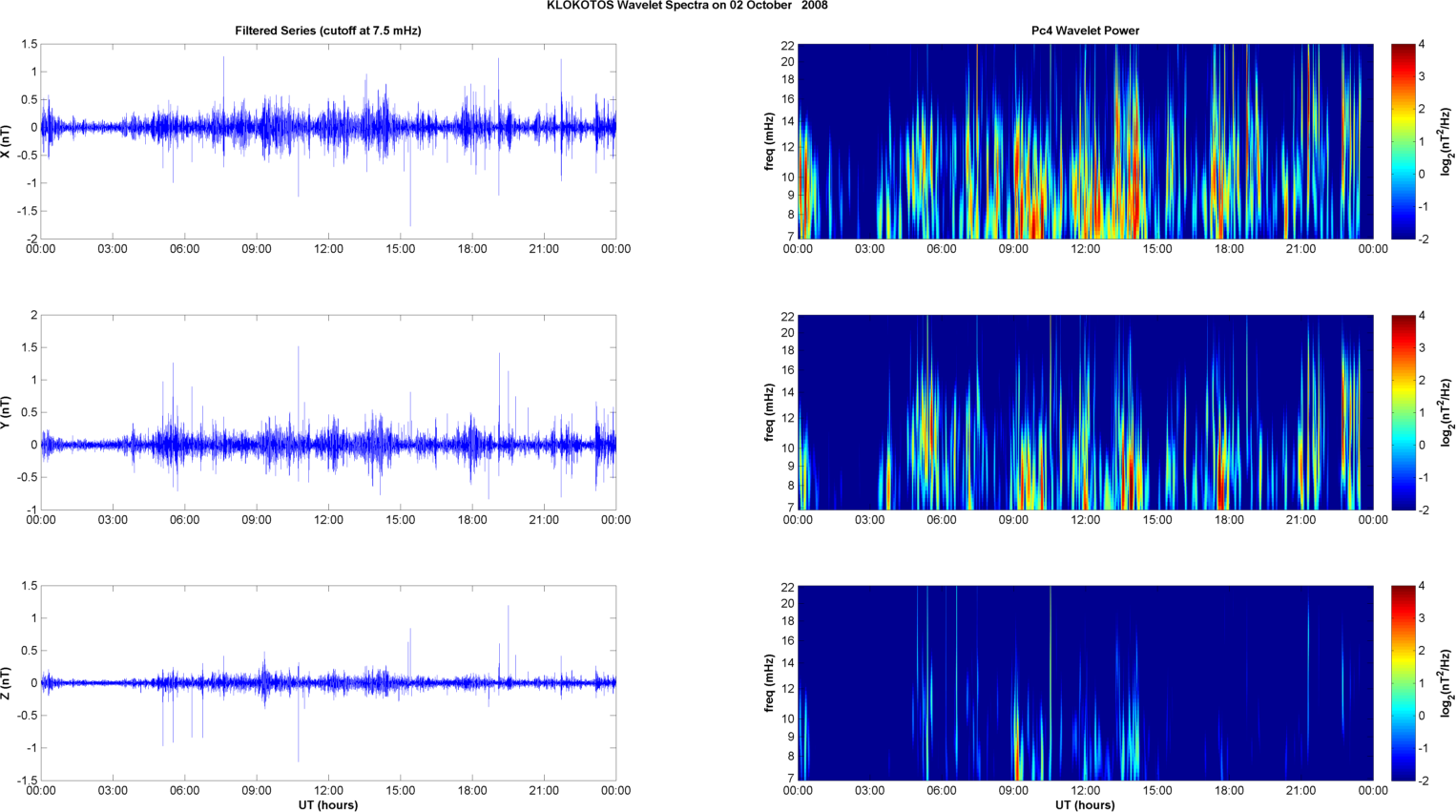The image size is (1456, 812).
Task: Click the KLOKOTOS Wavelet Spectra main title
Action: pyautogui.click(x=687, y=6)
